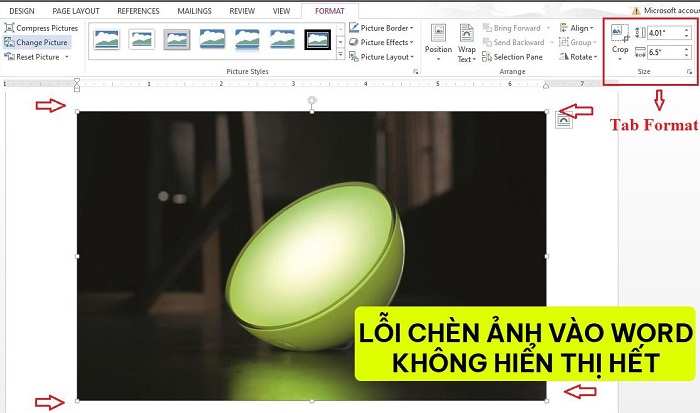Apply the sixth picture style thumbnail
The width and height of the screenshot is (700, 413).
[282, 39]
